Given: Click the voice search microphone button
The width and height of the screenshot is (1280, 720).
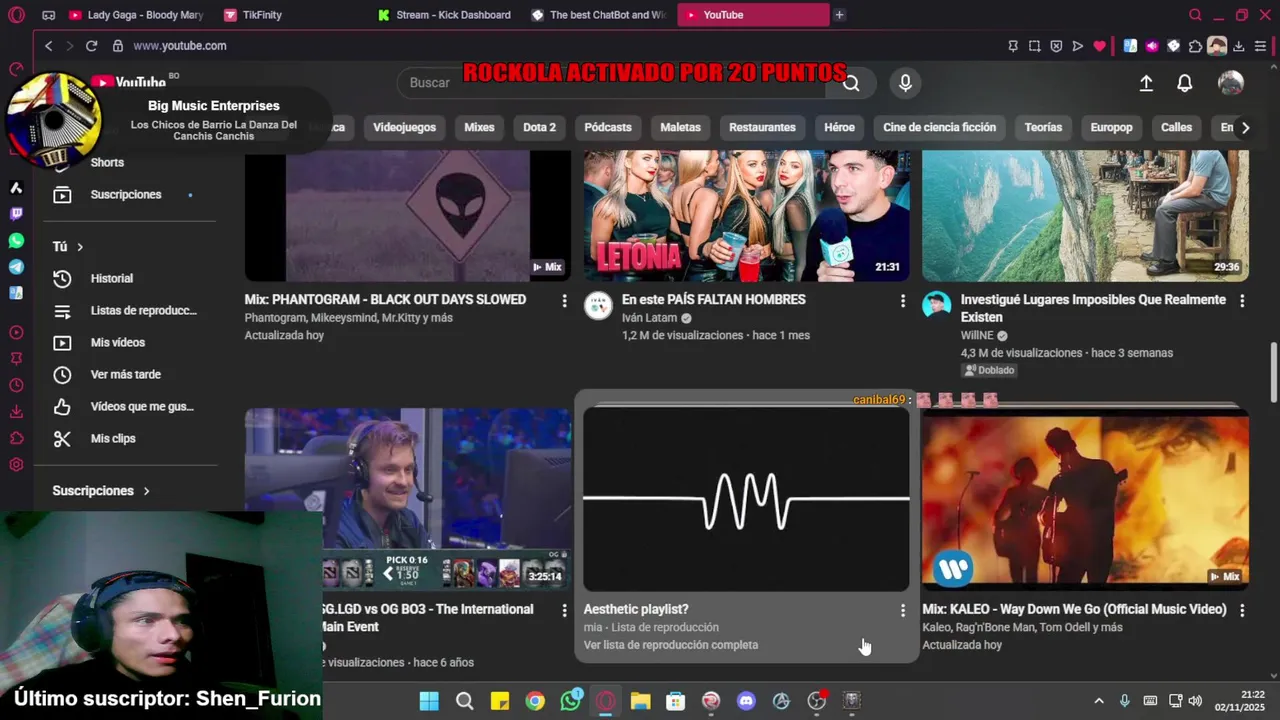Looking at the screenshot, I should coord(905,83).
